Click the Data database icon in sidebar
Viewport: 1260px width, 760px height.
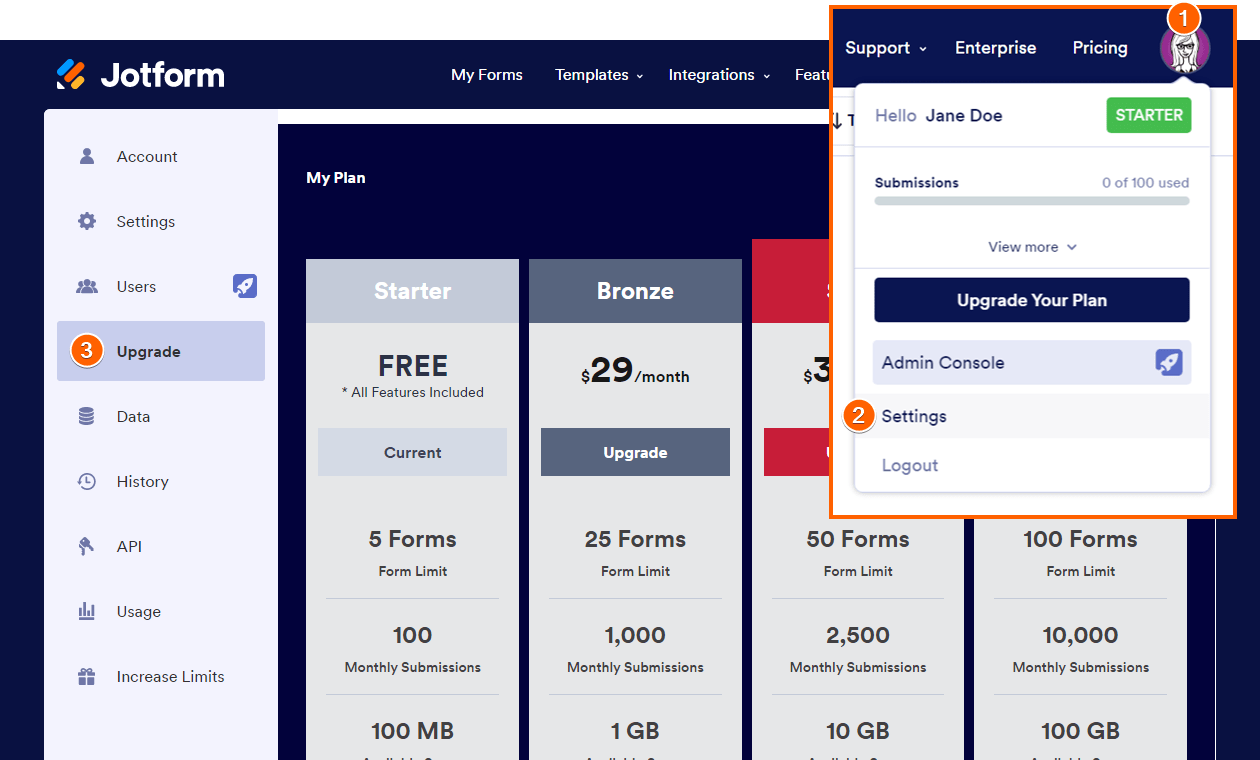point(87,416)
